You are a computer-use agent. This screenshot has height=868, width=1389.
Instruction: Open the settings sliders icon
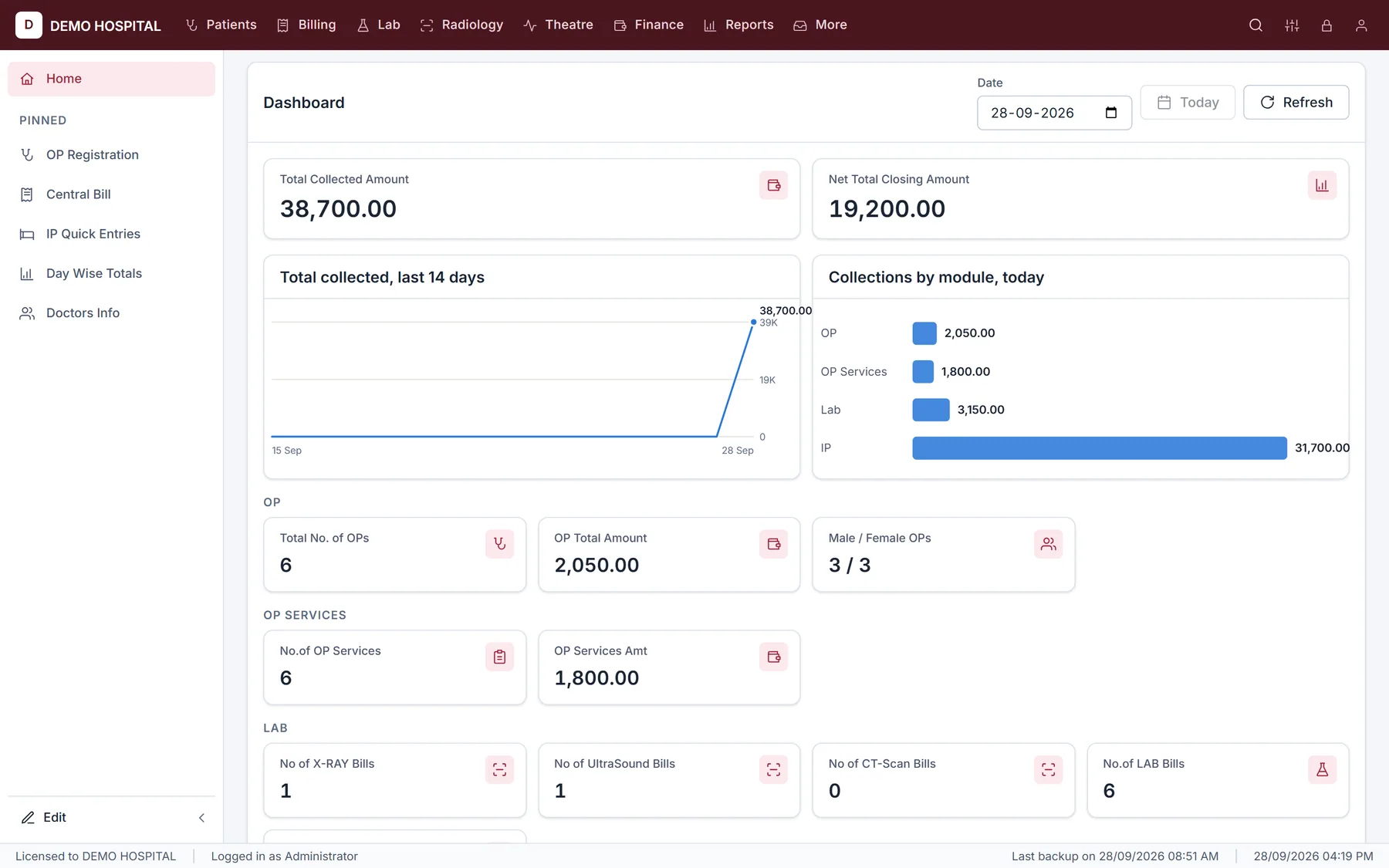click(1292, 25)
